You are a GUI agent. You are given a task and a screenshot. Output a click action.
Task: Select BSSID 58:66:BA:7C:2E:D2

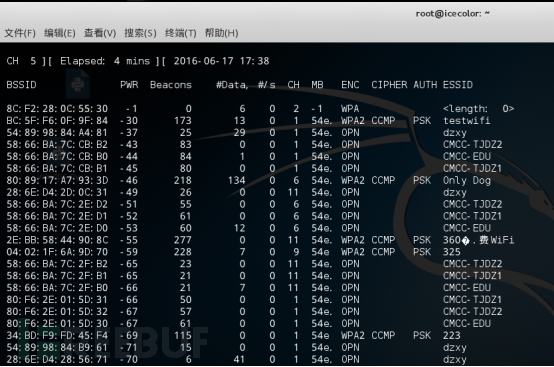[57, 204]
